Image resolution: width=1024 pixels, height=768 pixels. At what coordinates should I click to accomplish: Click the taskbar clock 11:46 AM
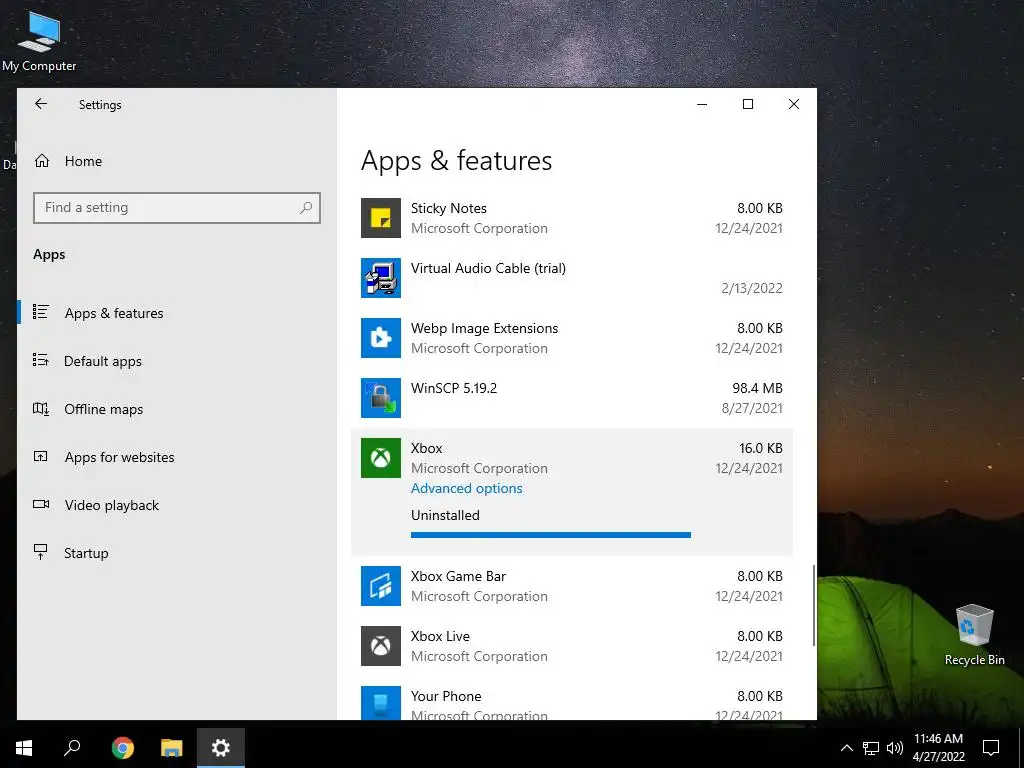pos(938,739)
